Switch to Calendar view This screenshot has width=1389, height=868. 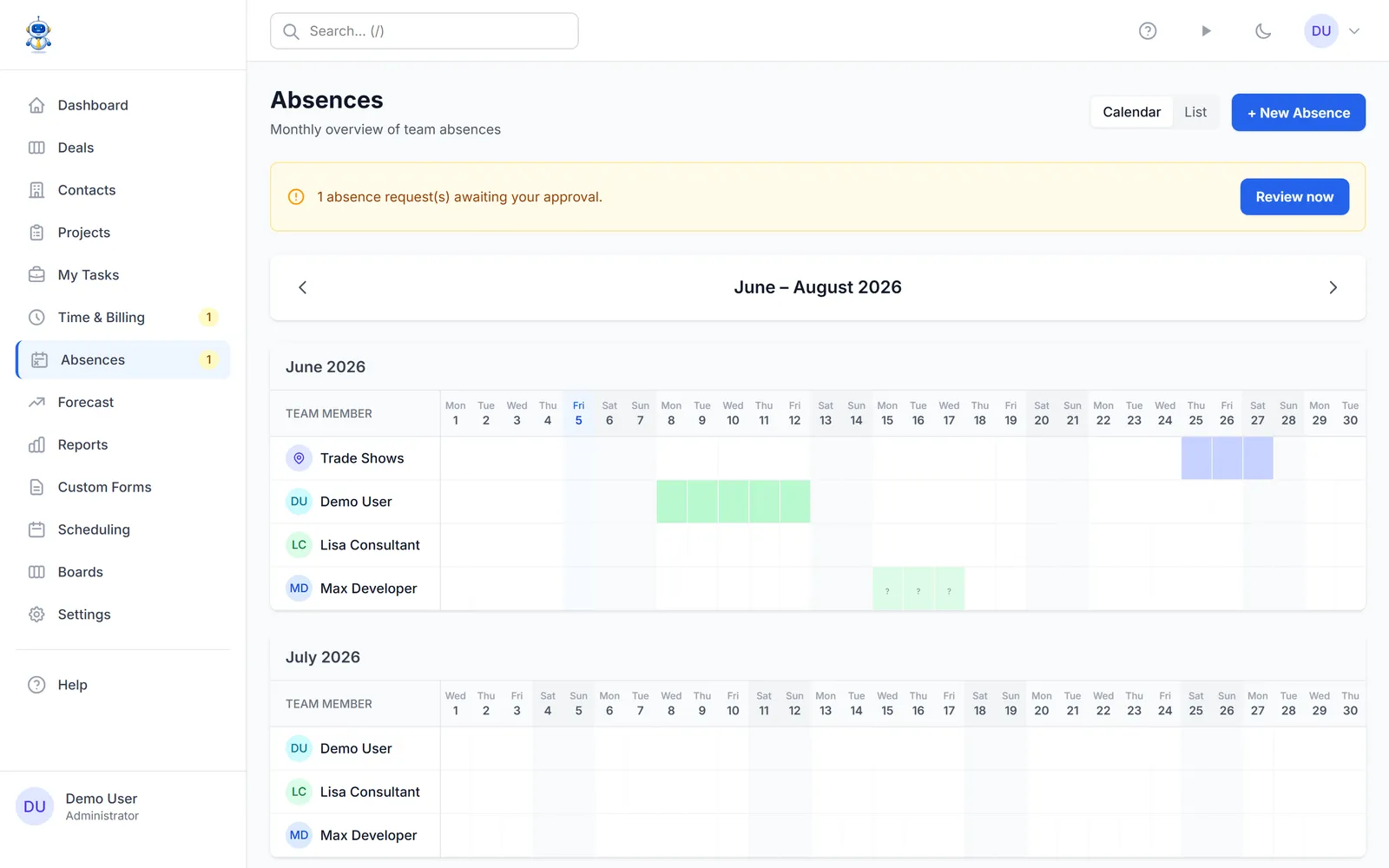point(1131,112)
